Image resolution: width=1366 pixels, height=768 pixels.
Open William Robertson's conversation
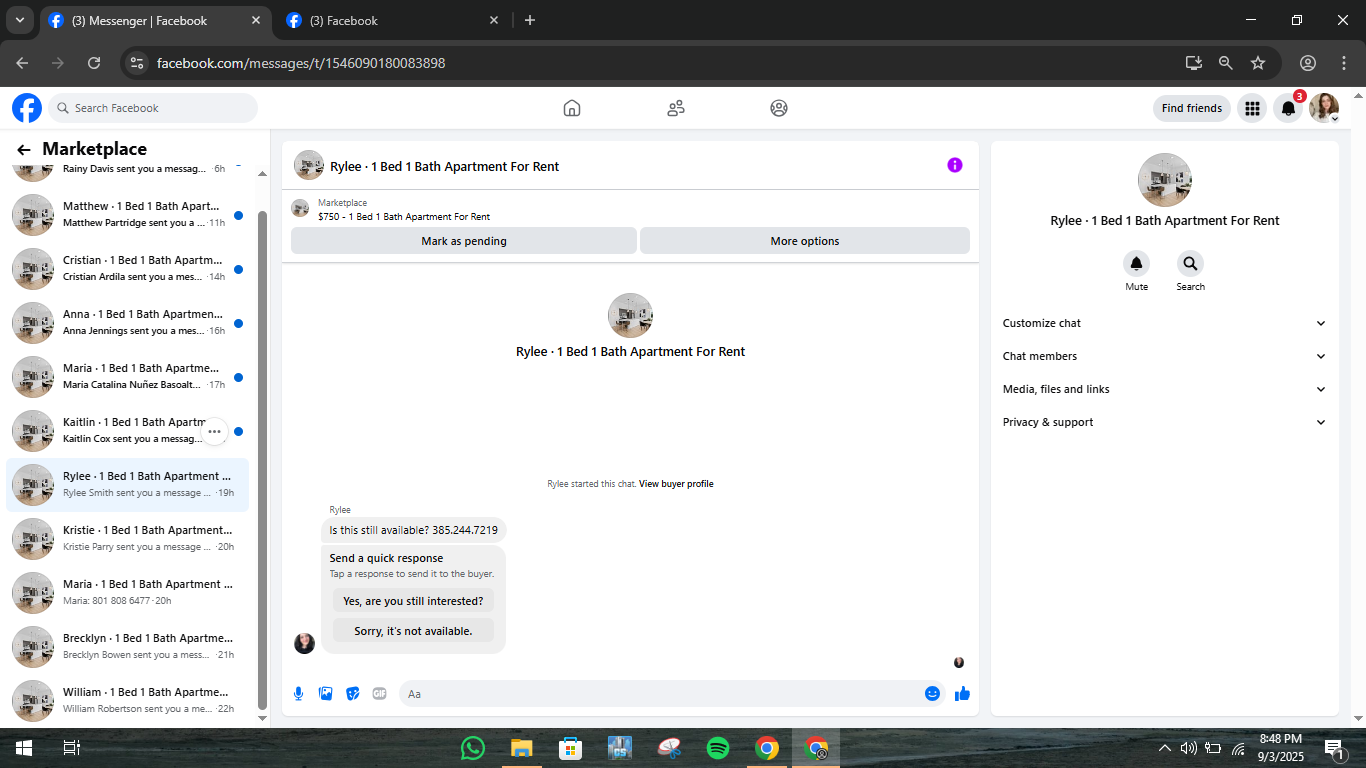pyautogui.click(x=128, y=701)
